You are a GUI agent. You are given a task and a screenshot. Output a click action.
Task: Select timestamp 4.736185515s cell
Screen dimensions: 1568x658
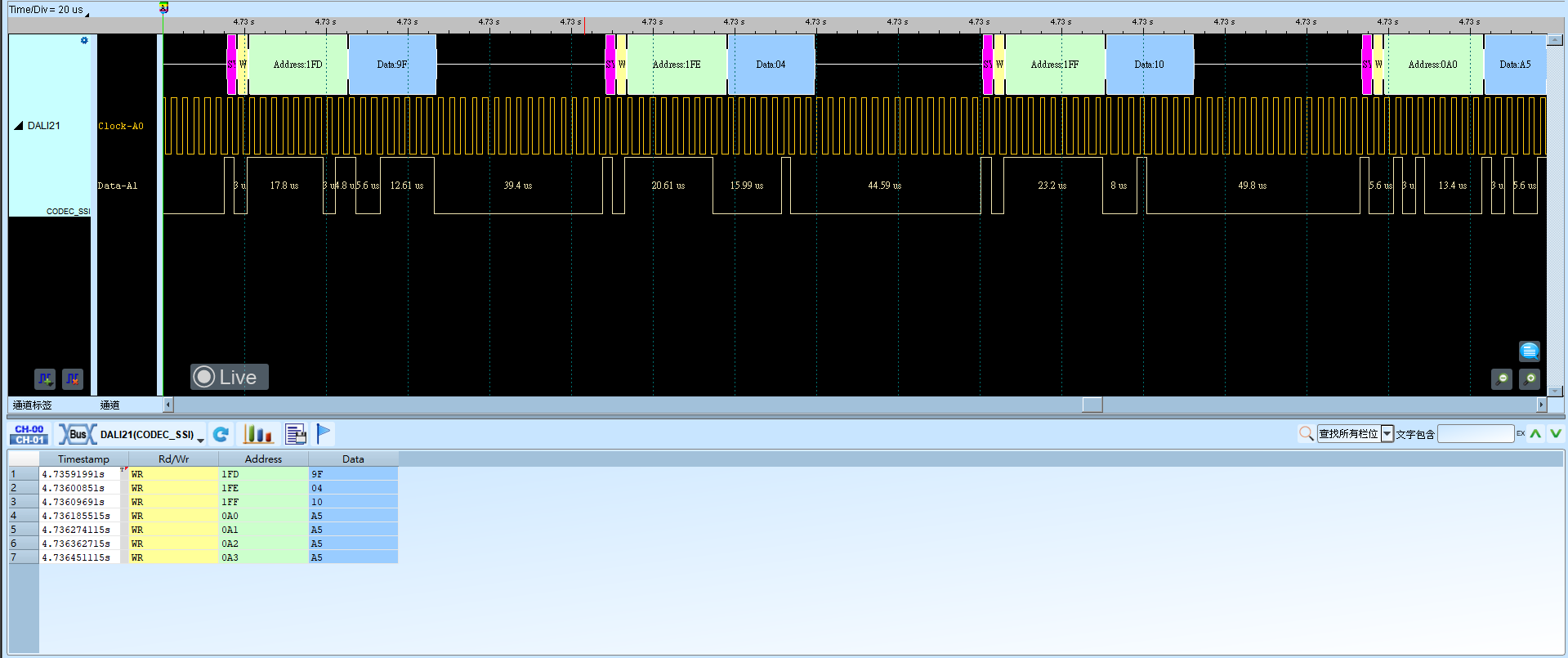click(x=80, y=516)
